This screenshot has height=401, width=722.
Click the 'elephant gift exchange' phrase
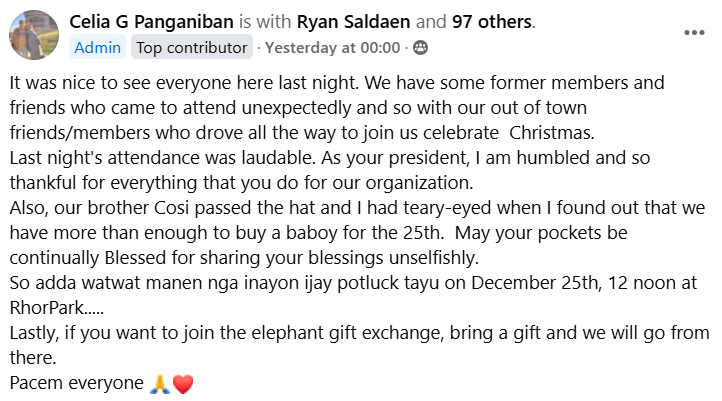(x=325, y=333)
